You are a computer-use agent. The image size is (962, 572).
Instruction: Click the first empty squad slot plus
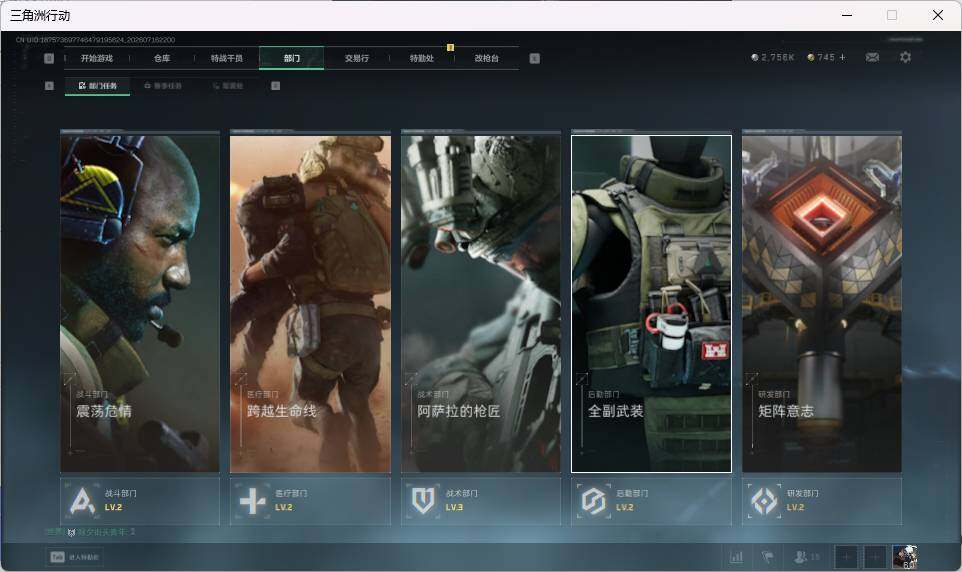pyautogui.click(x=846, y=557)
